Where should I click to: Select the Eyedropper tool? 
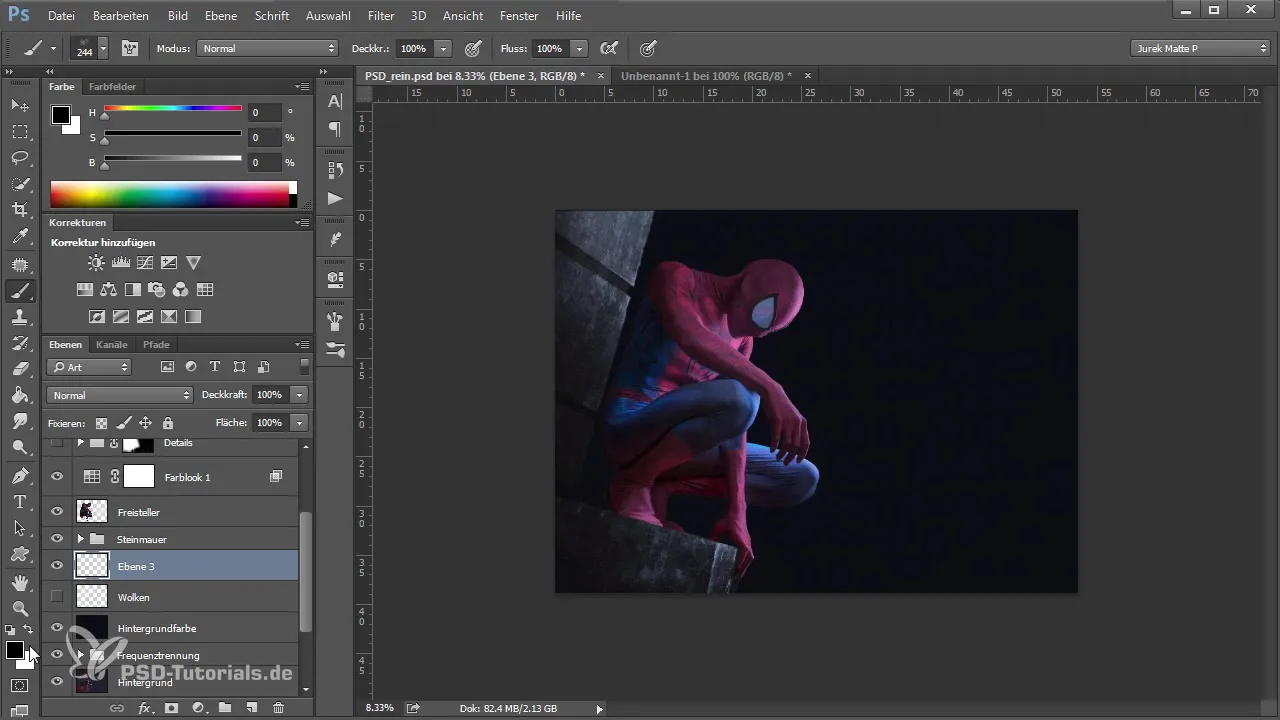coord(20,237)
